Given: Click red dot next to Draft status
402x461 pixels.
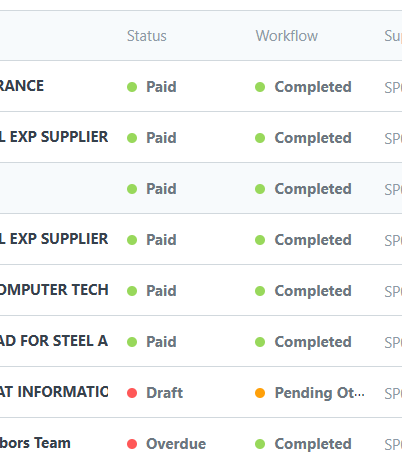Looking at the screenshot, I should 132,393.
